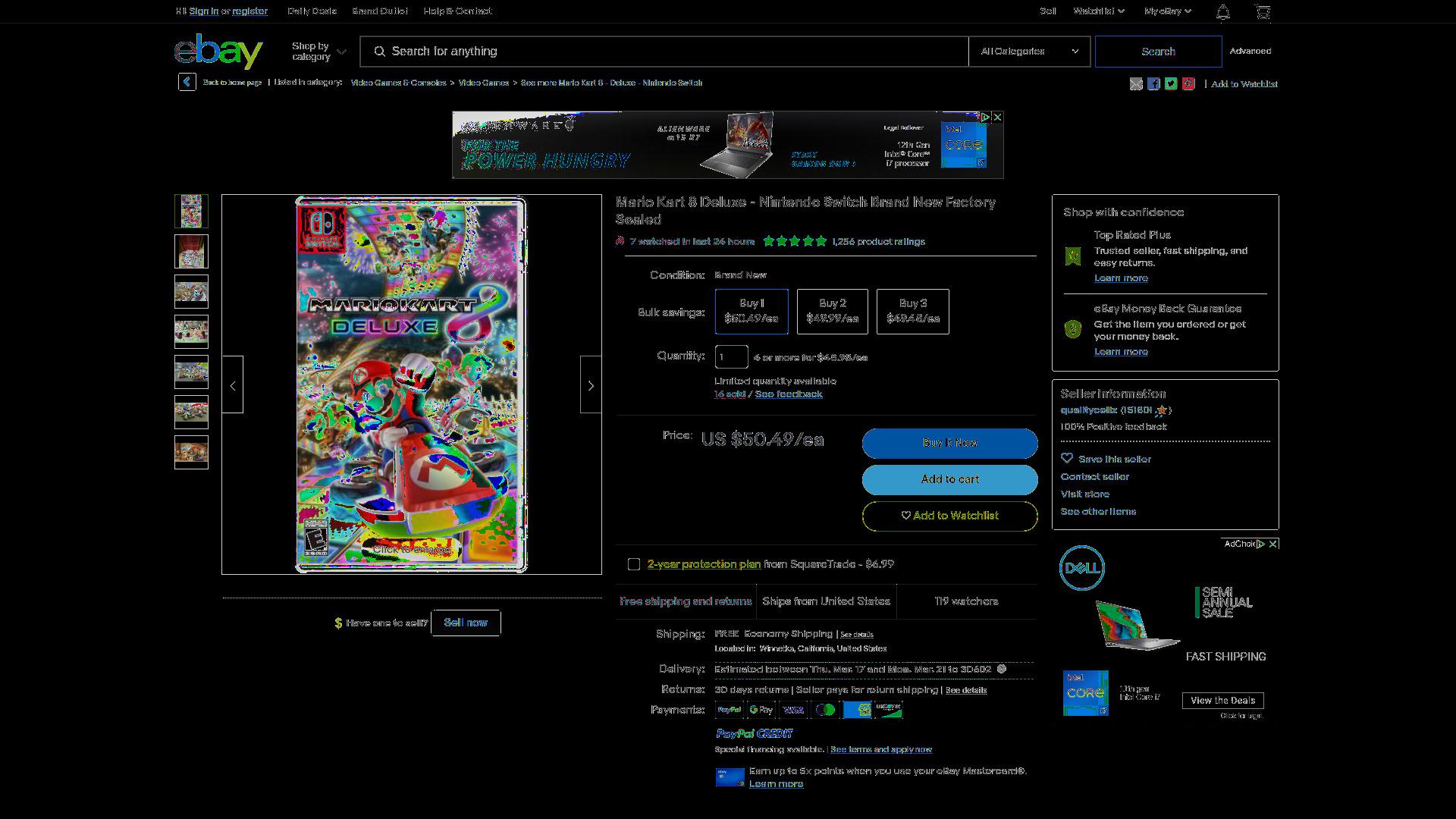
Task: Show next product image arrow
Action: pos(591,385)
